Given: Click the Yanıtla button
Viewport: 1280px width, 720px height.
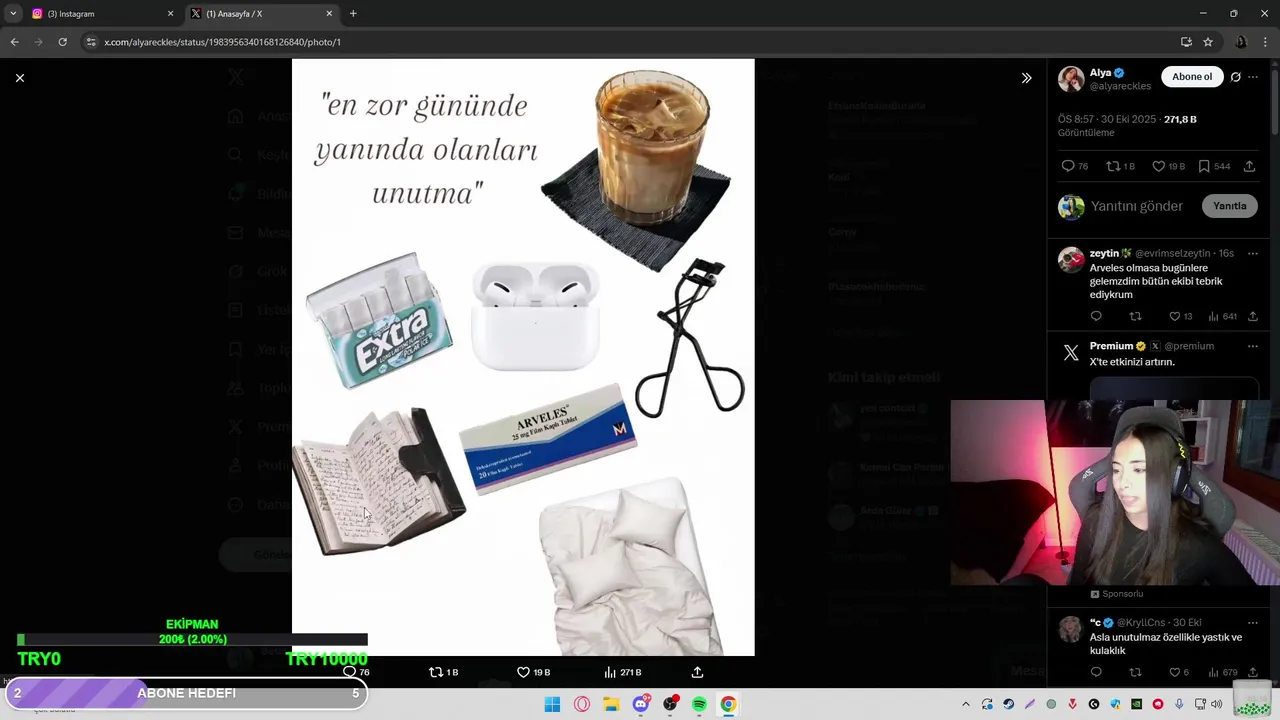Looking at the screenshot, I should point(1229,206).
